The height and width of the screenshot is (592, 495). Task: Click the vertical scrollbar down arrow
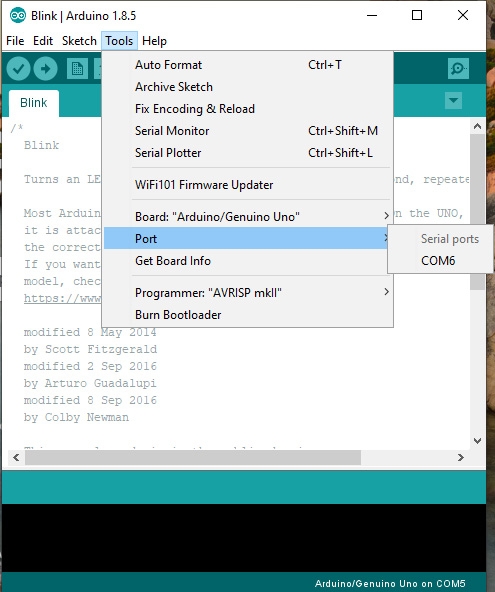478,441
